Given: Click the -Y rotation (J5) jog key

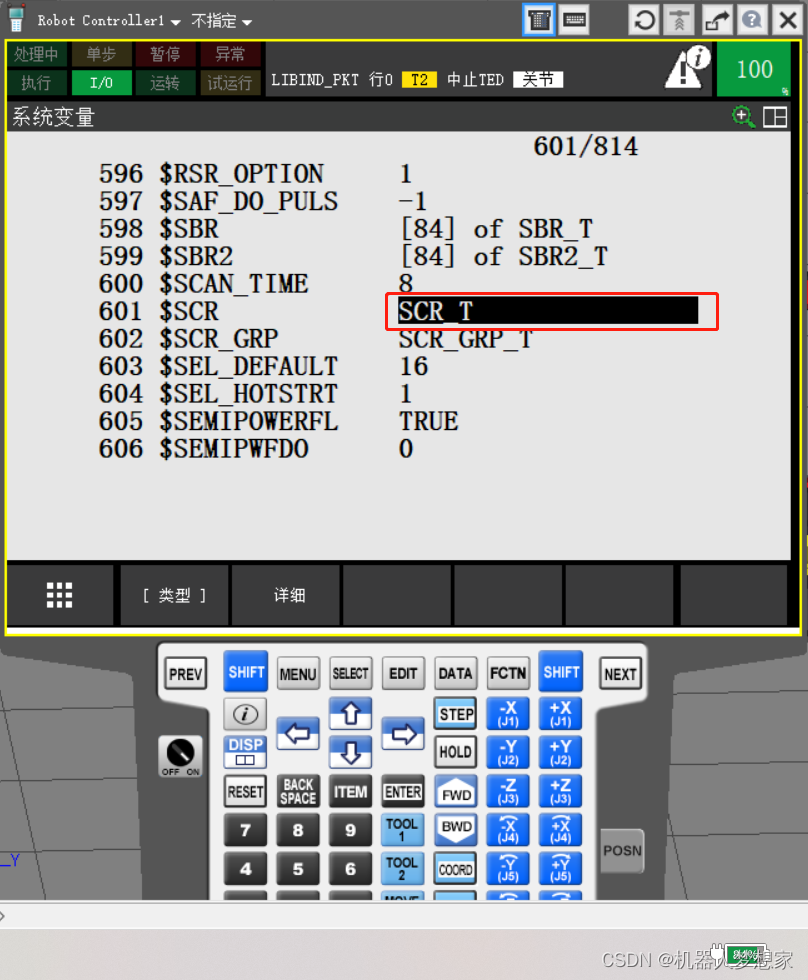Looking at the screenshot, I should pyautogui.click(x=508, y=868).
